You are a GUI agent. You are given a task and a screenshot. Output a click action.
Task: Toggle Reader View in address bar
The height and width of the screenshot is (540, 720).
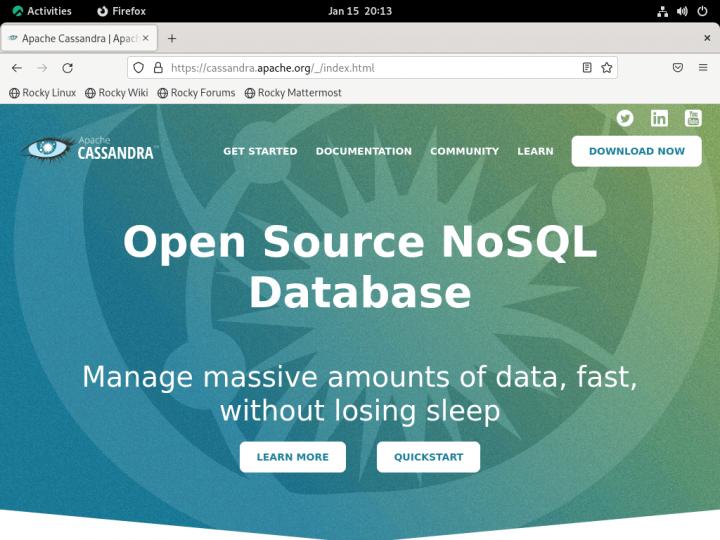(x=587, y=68)
